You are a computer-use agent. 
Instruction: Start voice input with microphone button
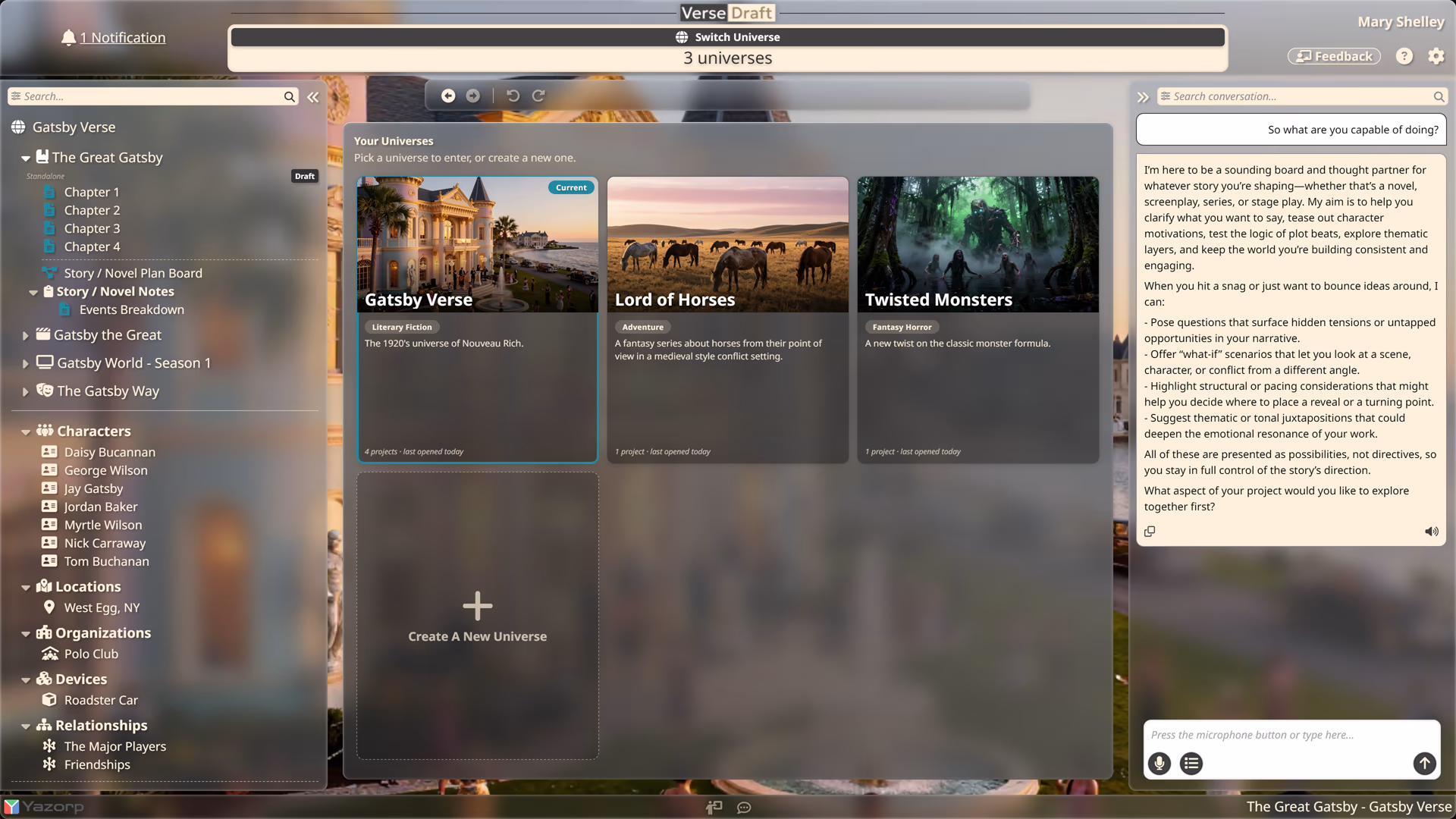tap(1159, 764)
